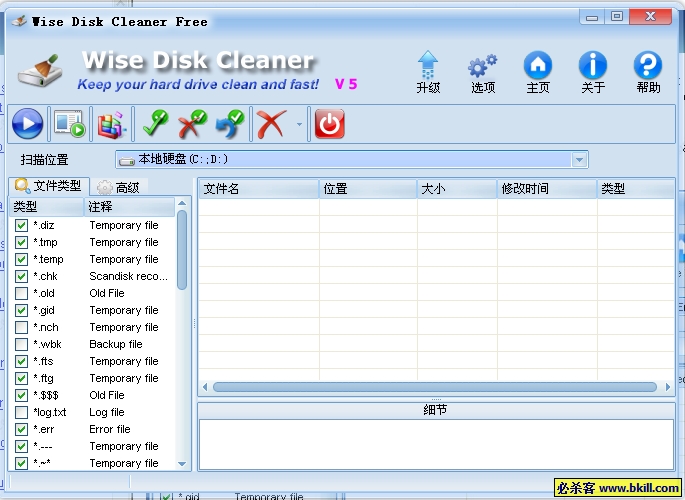Click the 细节 details panel header
The width and height of the screenshot is (685, 500).
click(435, 410)
